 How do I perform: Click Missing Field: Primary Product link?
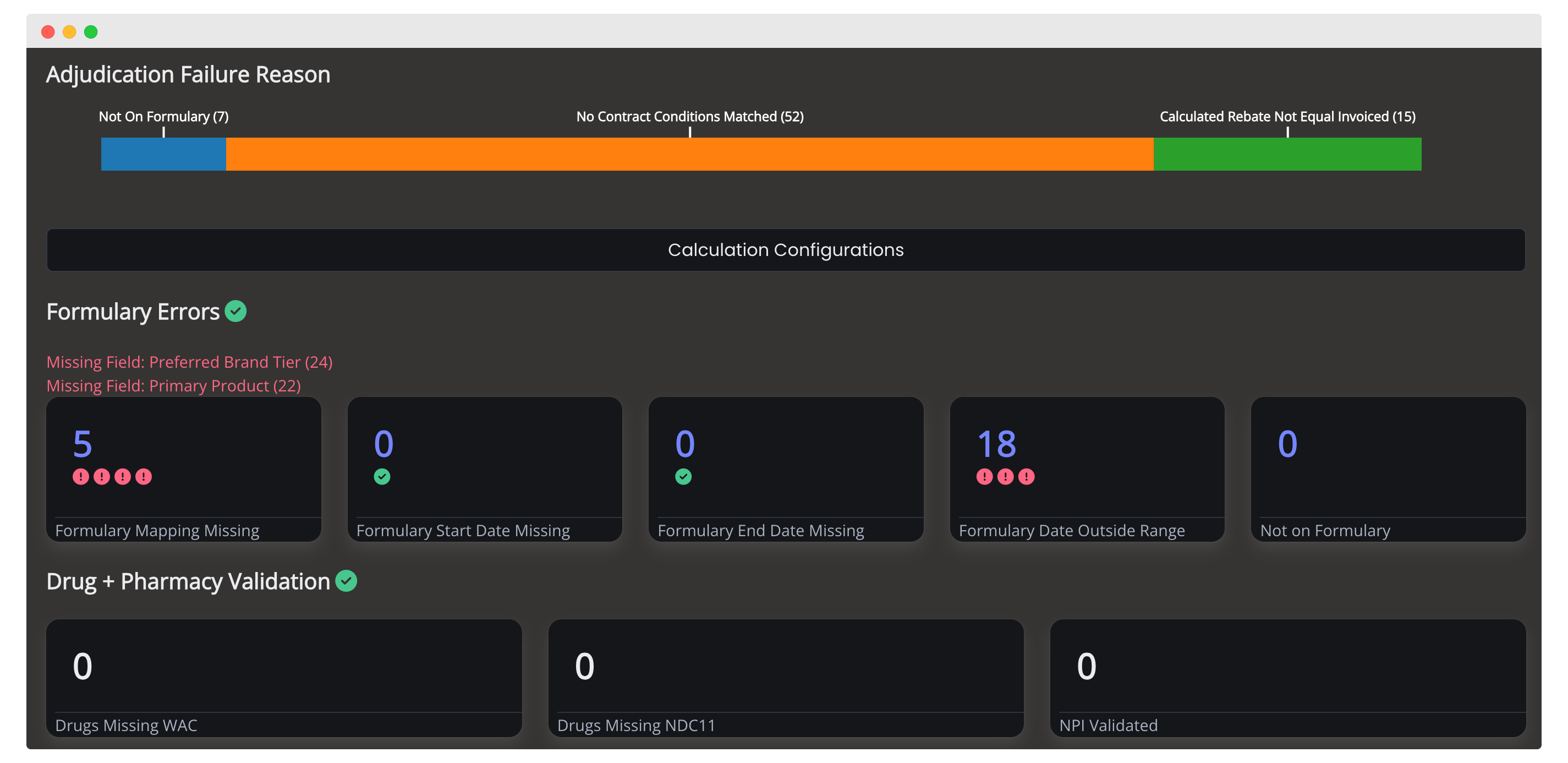pos(173,385)
